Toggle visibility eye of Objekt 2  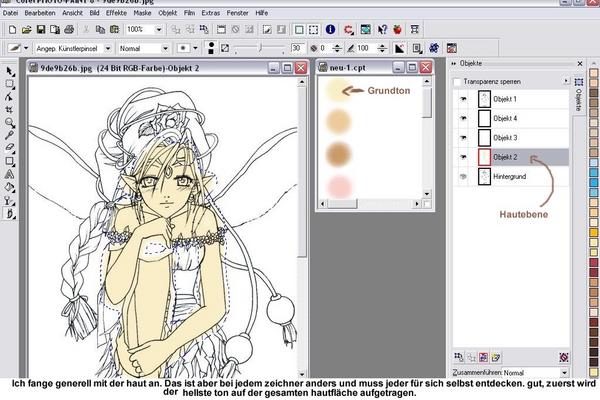coord(463,157)
